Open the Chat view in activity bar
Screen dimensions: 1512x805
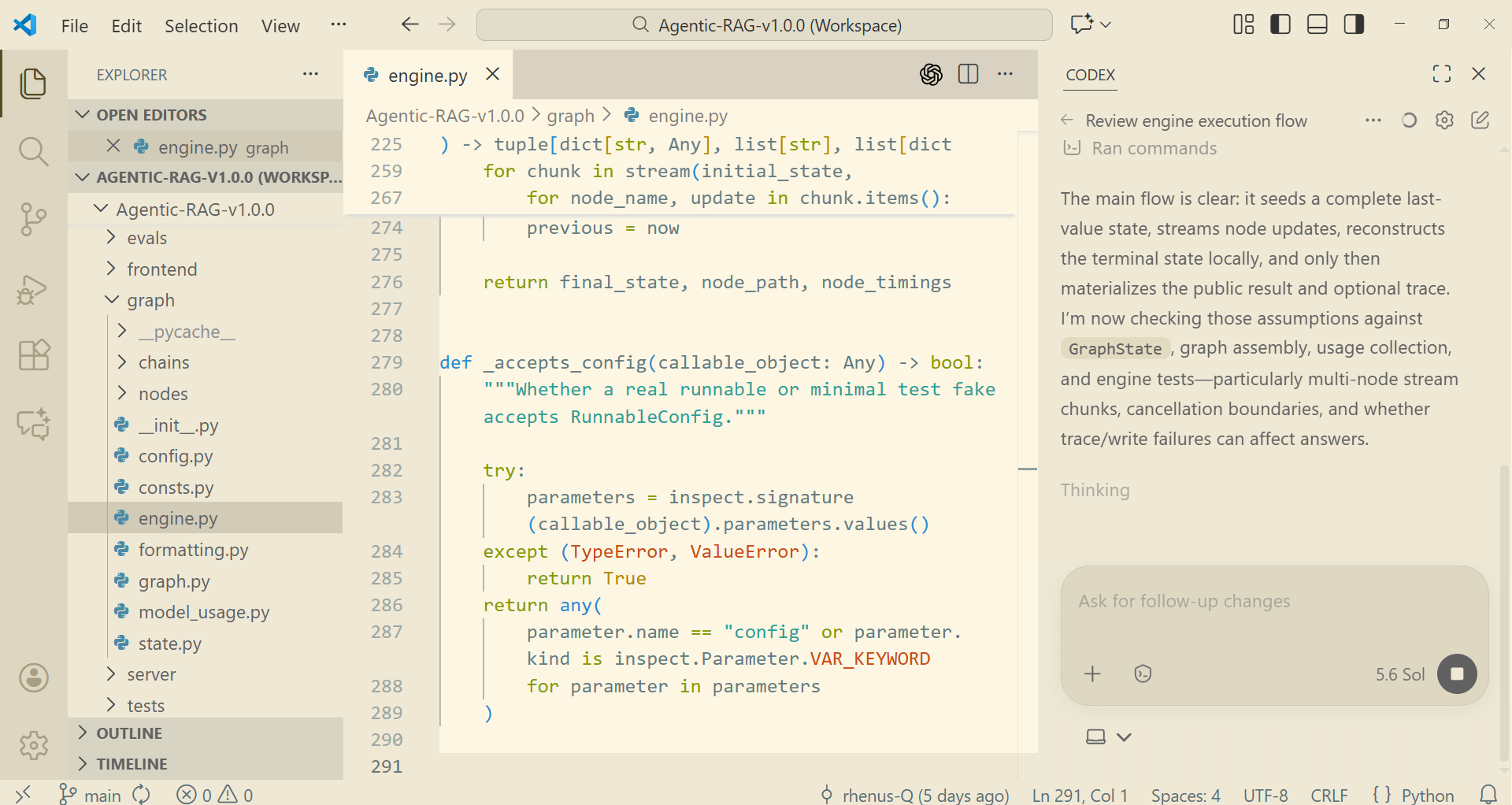pyautogui.click(x=33, y=424)
